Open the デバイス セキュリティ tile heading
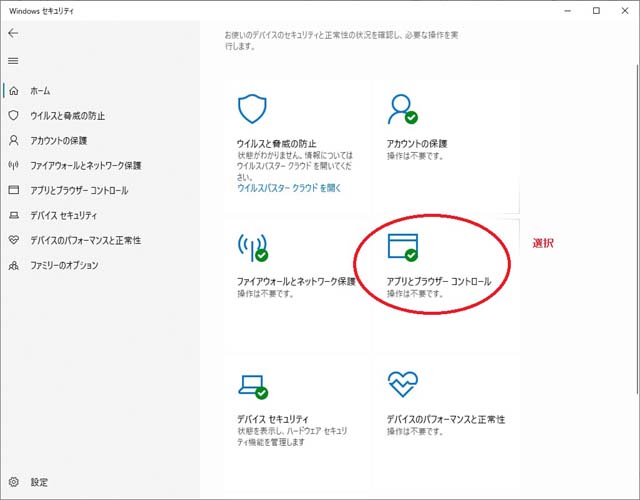The width and height of the screenshot is (640, 500). [x=273, y=419]
